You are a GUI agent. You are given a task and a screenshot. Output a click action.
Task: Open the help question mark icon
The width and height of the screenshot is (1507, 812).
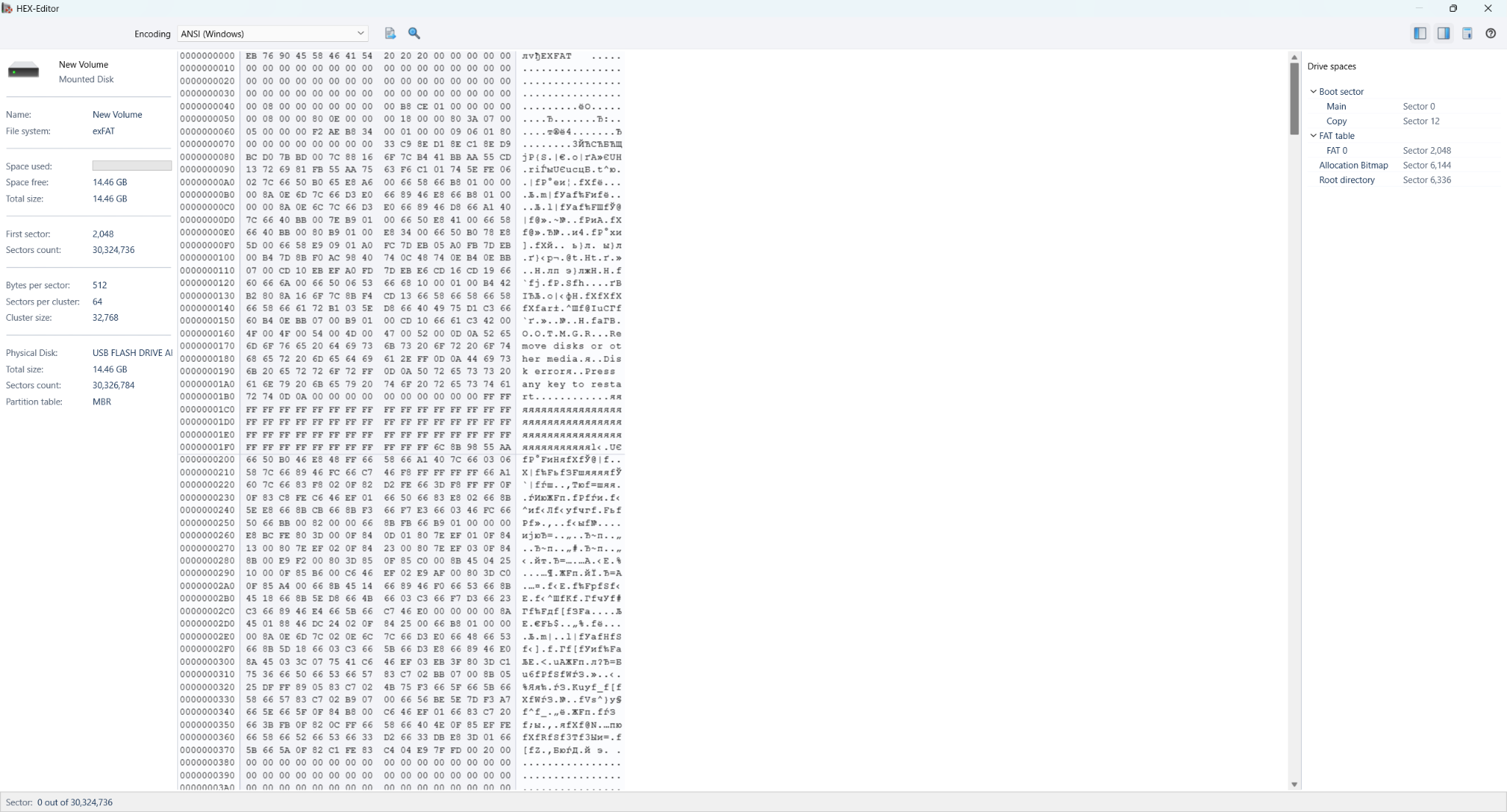coord(1491,33)
